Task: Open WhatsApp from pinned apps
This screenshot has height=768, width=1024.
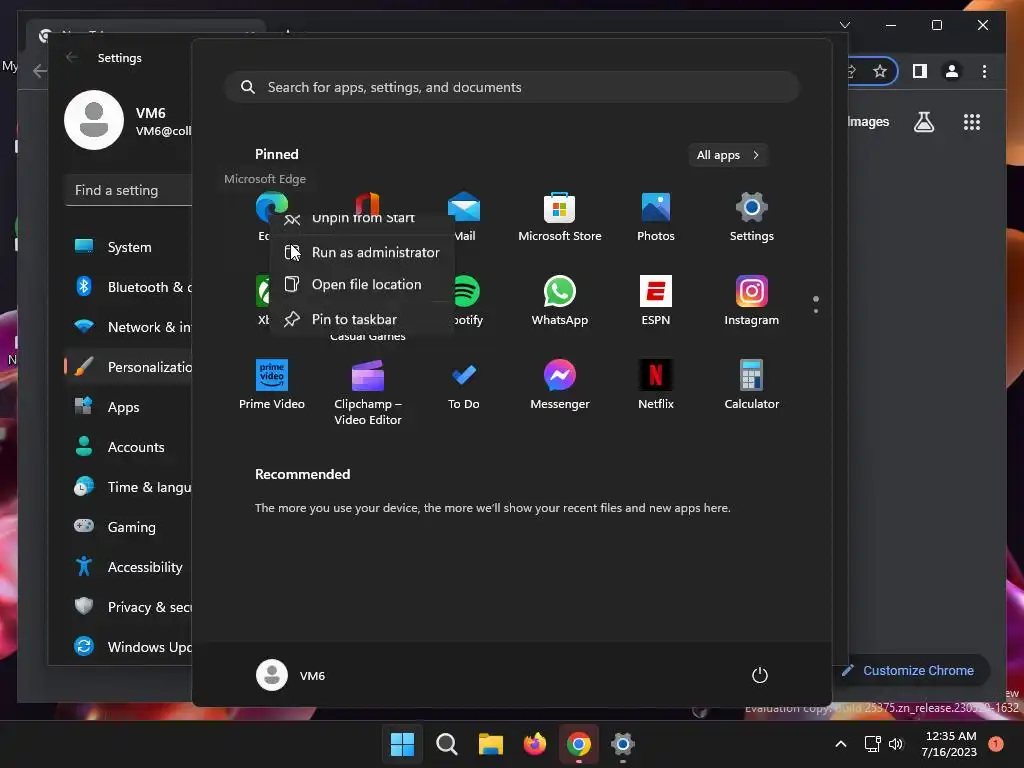Action: 559,300
